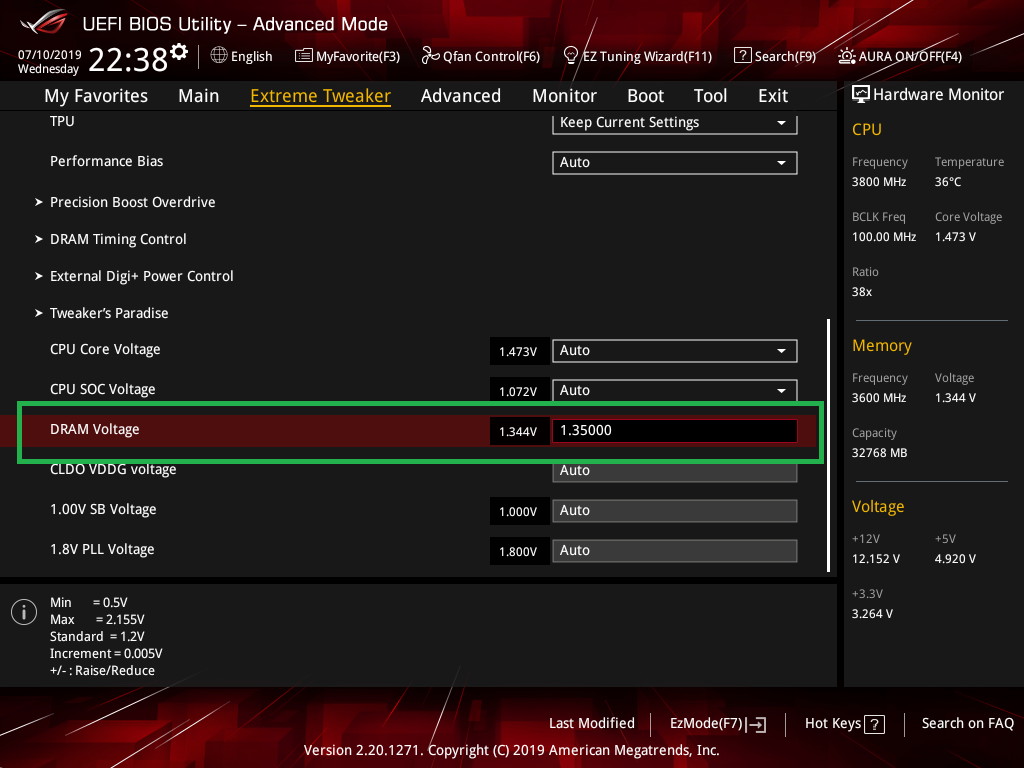Click the 3600 MHz memory frequency

point(879,398)
